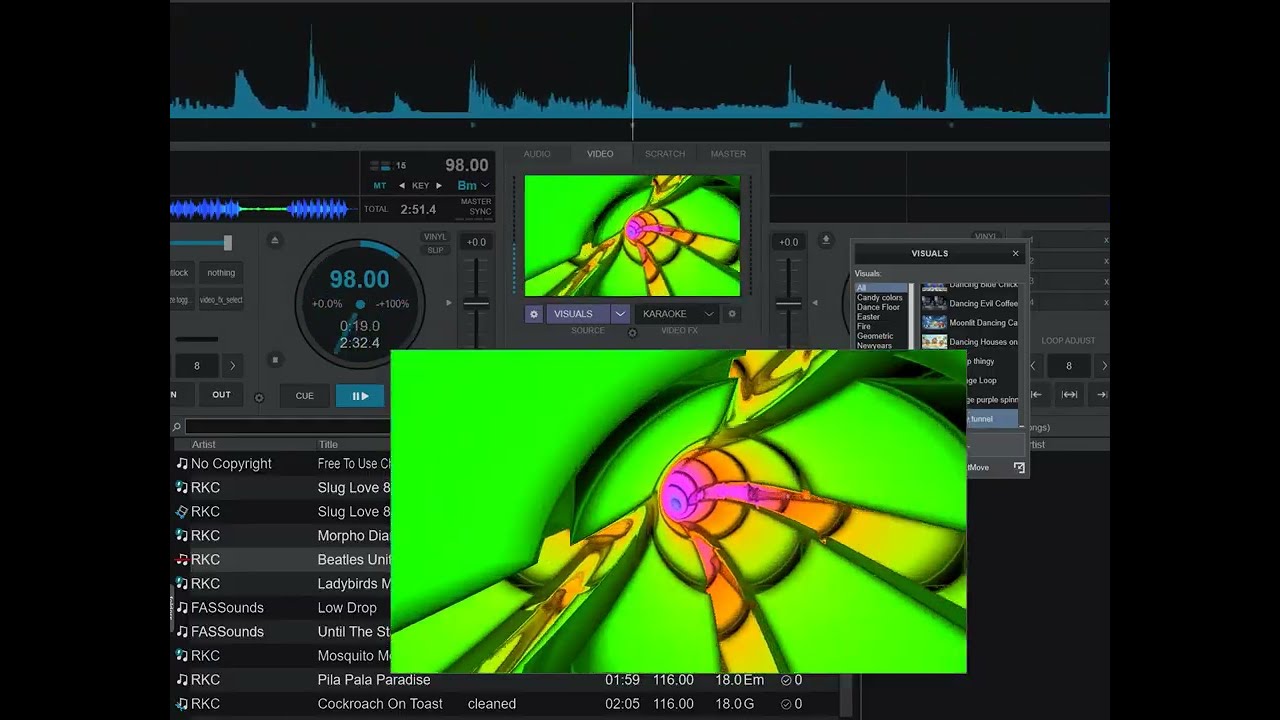
Task: Select 'Moonlit Dancing' visual thumbnail
Action: [934, 323]
